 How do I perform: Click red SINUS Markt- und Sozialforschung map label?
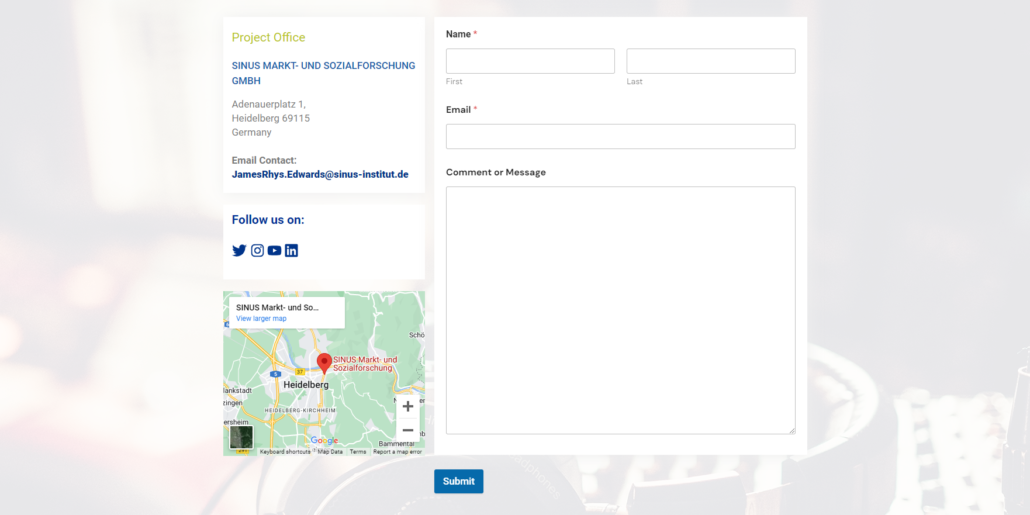point(365,364)
